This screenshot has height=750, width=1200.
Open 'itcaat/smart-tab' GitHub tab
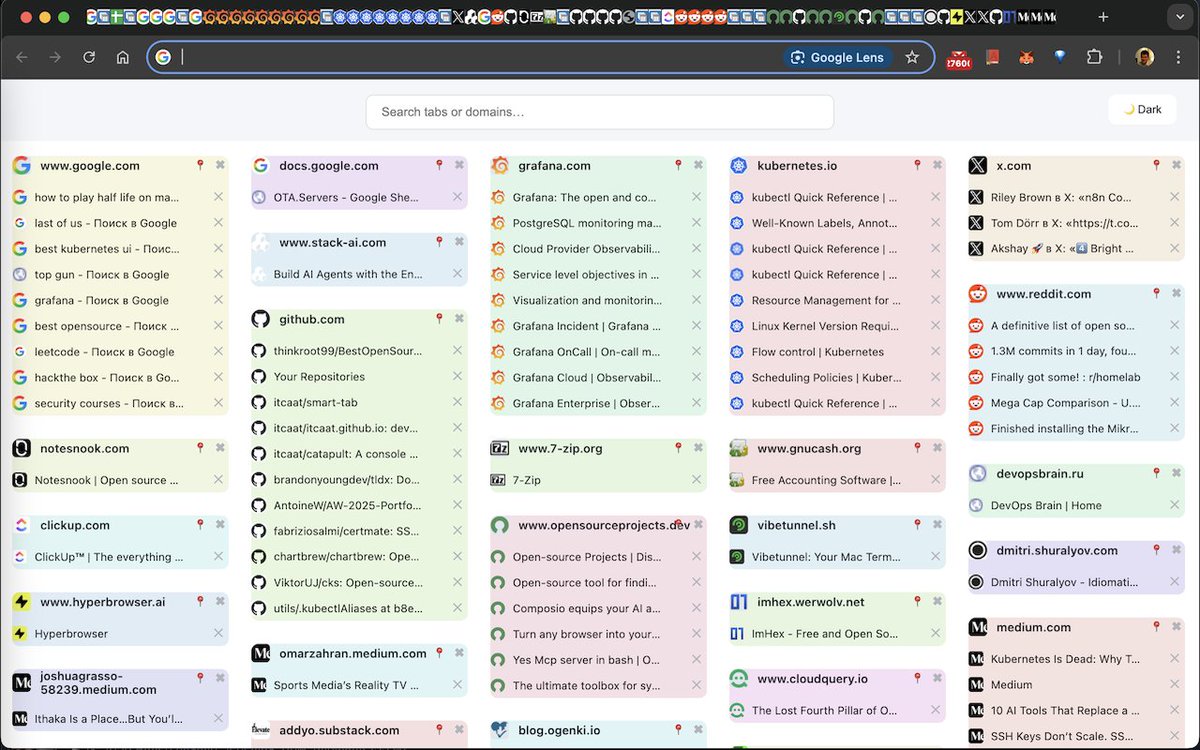coord(316,402)
